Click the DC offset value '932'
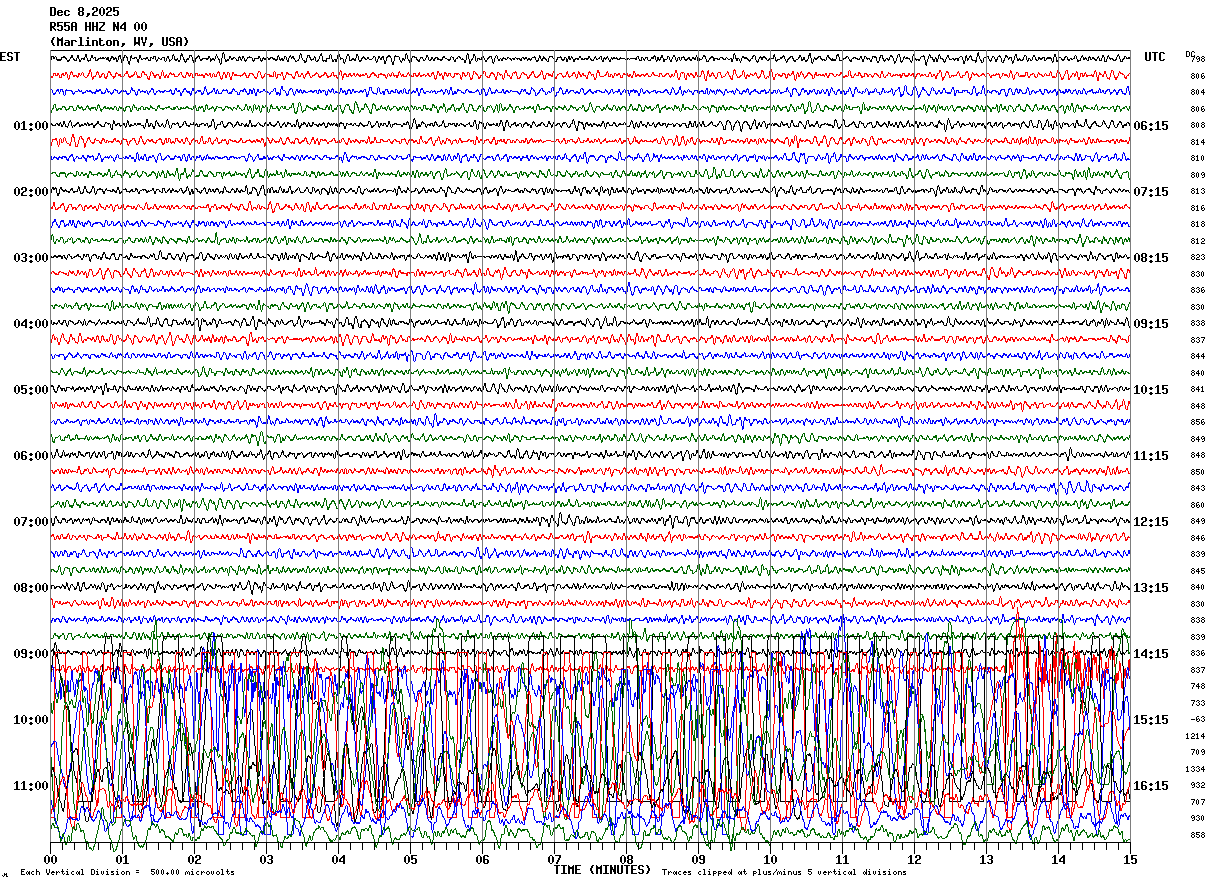 (x=1197, y=785)
